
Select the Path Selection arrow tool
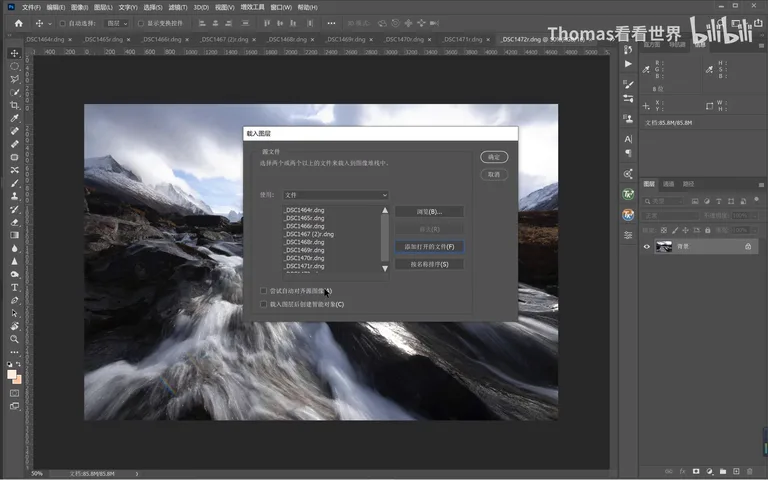[x=15, y=313]
